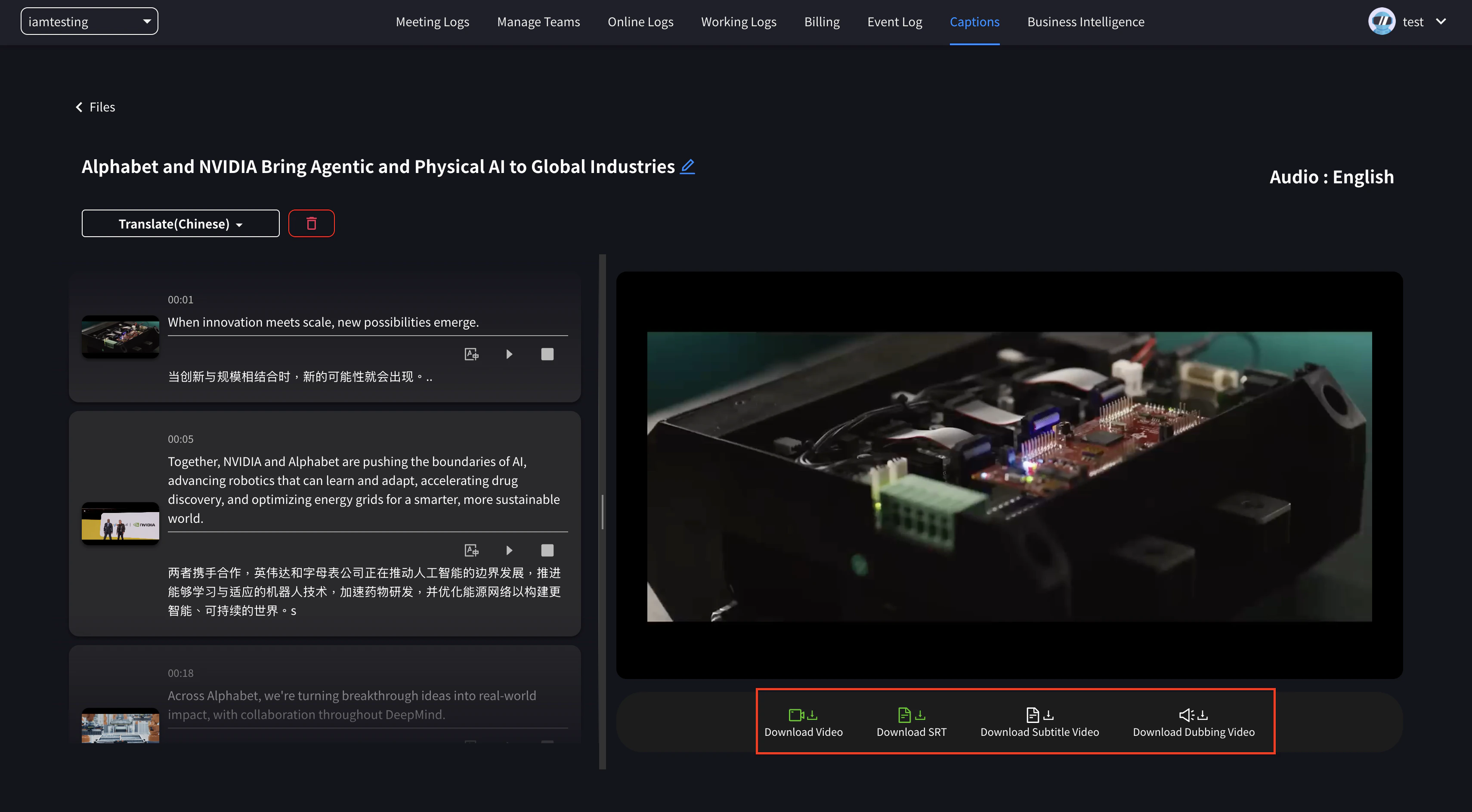The width and height of the screenshot is (1472, 812).
Task: Open the Translate(Chinese) dropdown
Action: (x=181, y=223)
